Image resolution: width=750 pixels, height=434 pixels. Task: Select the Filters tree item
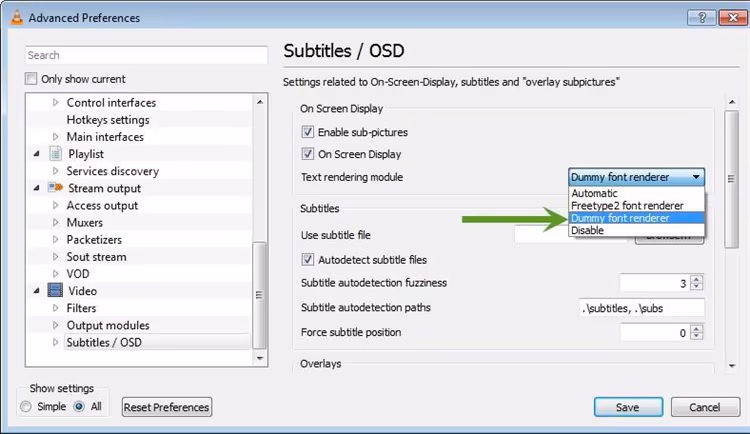81,308
